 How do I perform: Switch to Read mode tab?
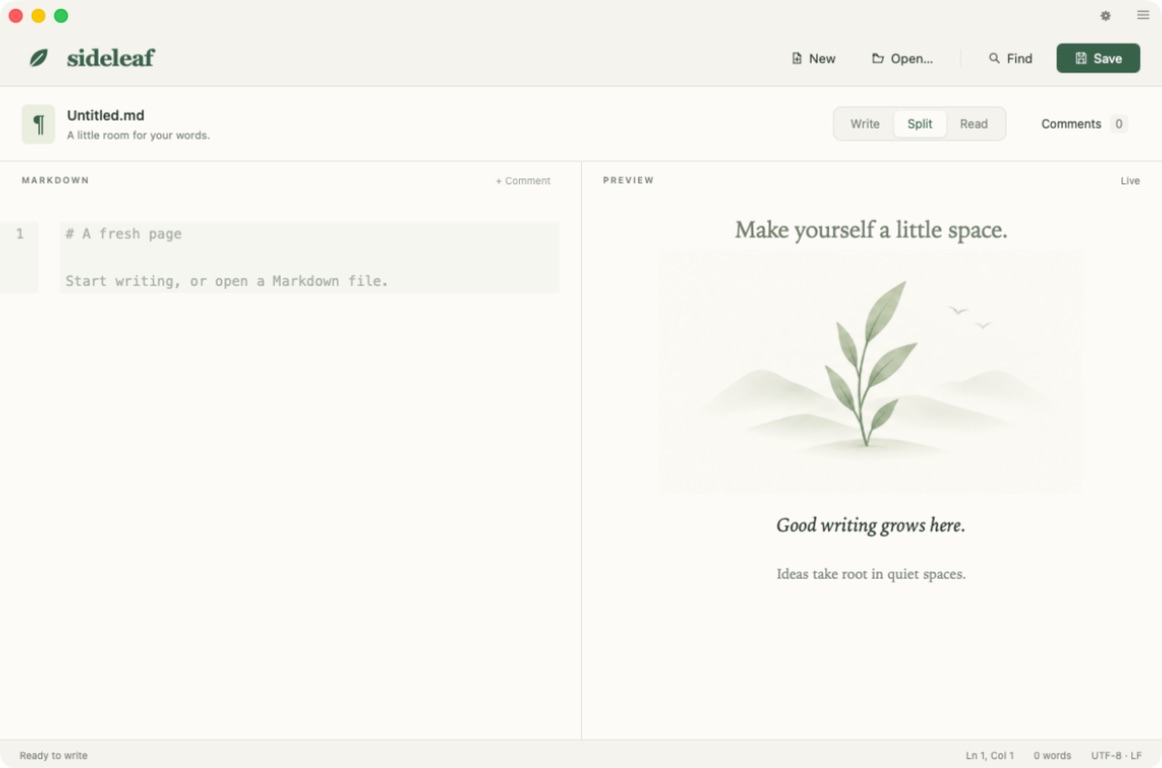(974, 124)
